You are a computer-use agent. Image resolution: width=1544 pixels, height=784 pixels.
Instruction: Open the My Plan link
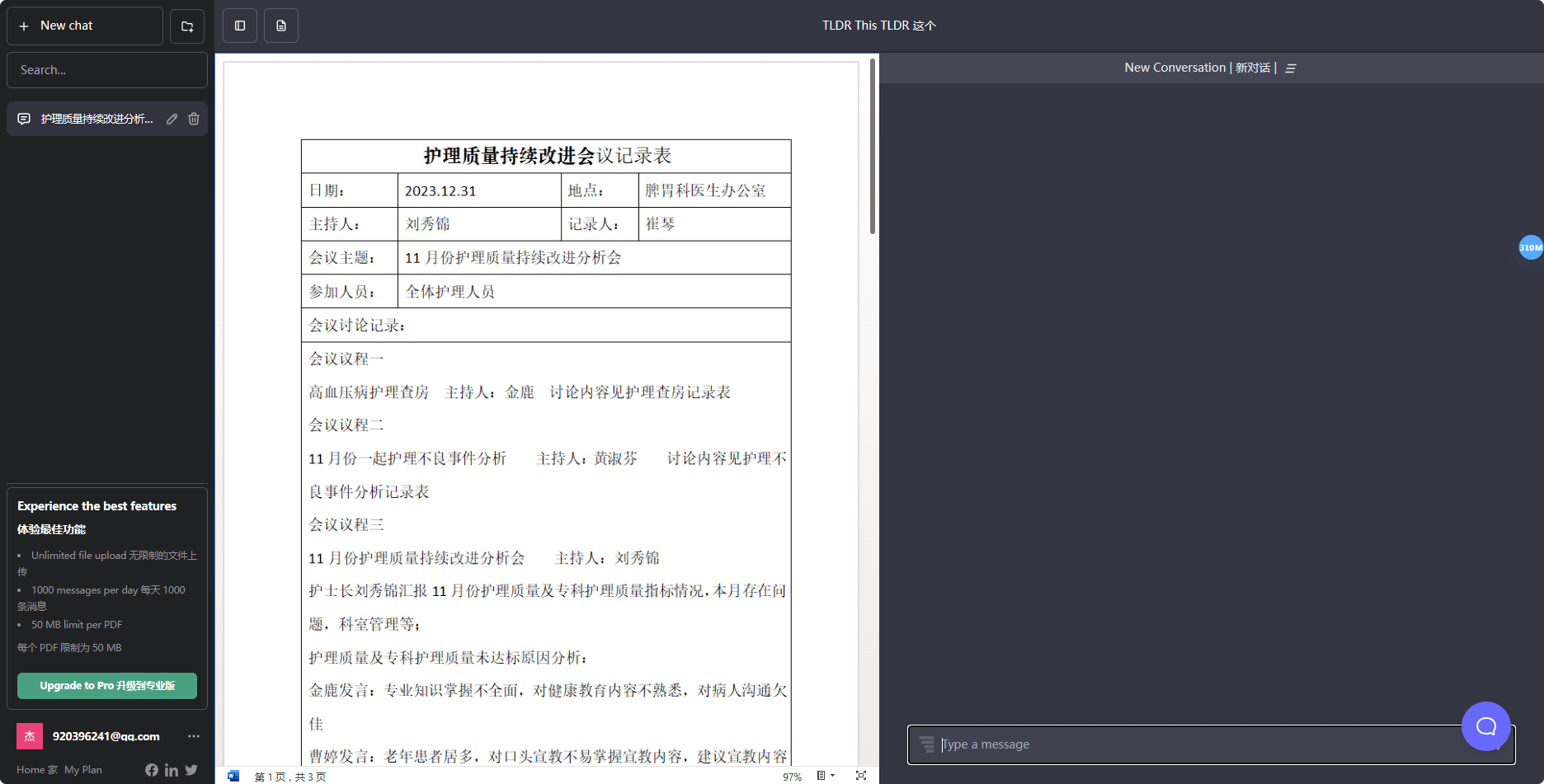[x=83, y=770]
